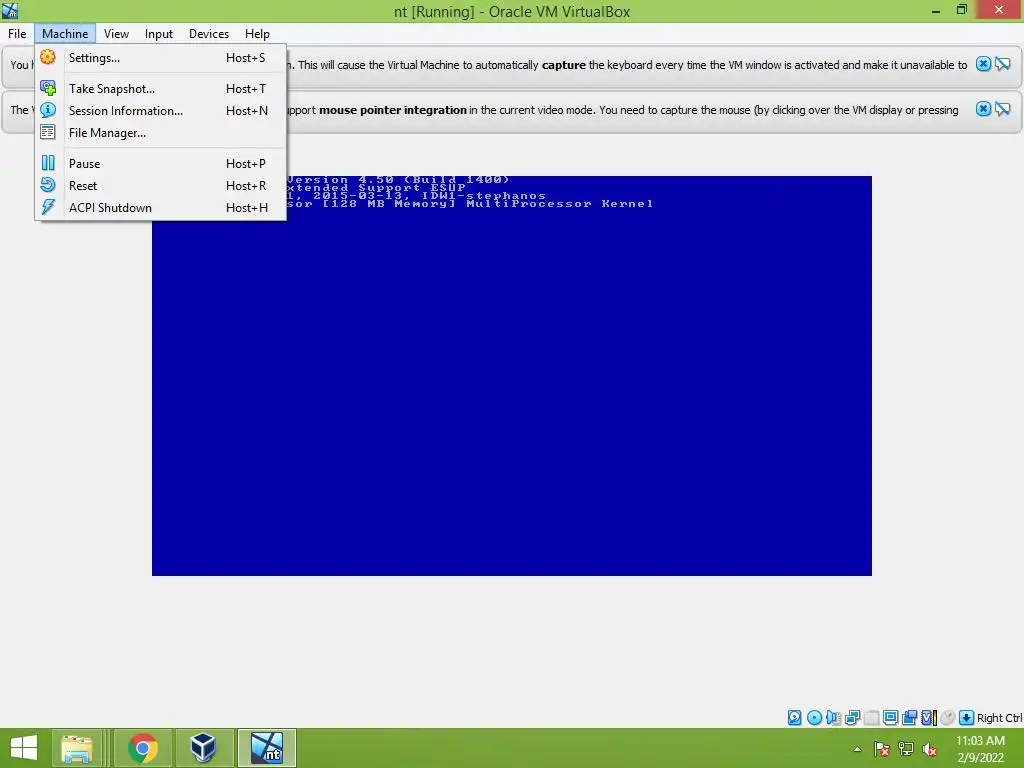The height and width of the screenshot is (768, 1024).
Task: Choose ACPI Shutdown menu entry
Action: (160, 208)
